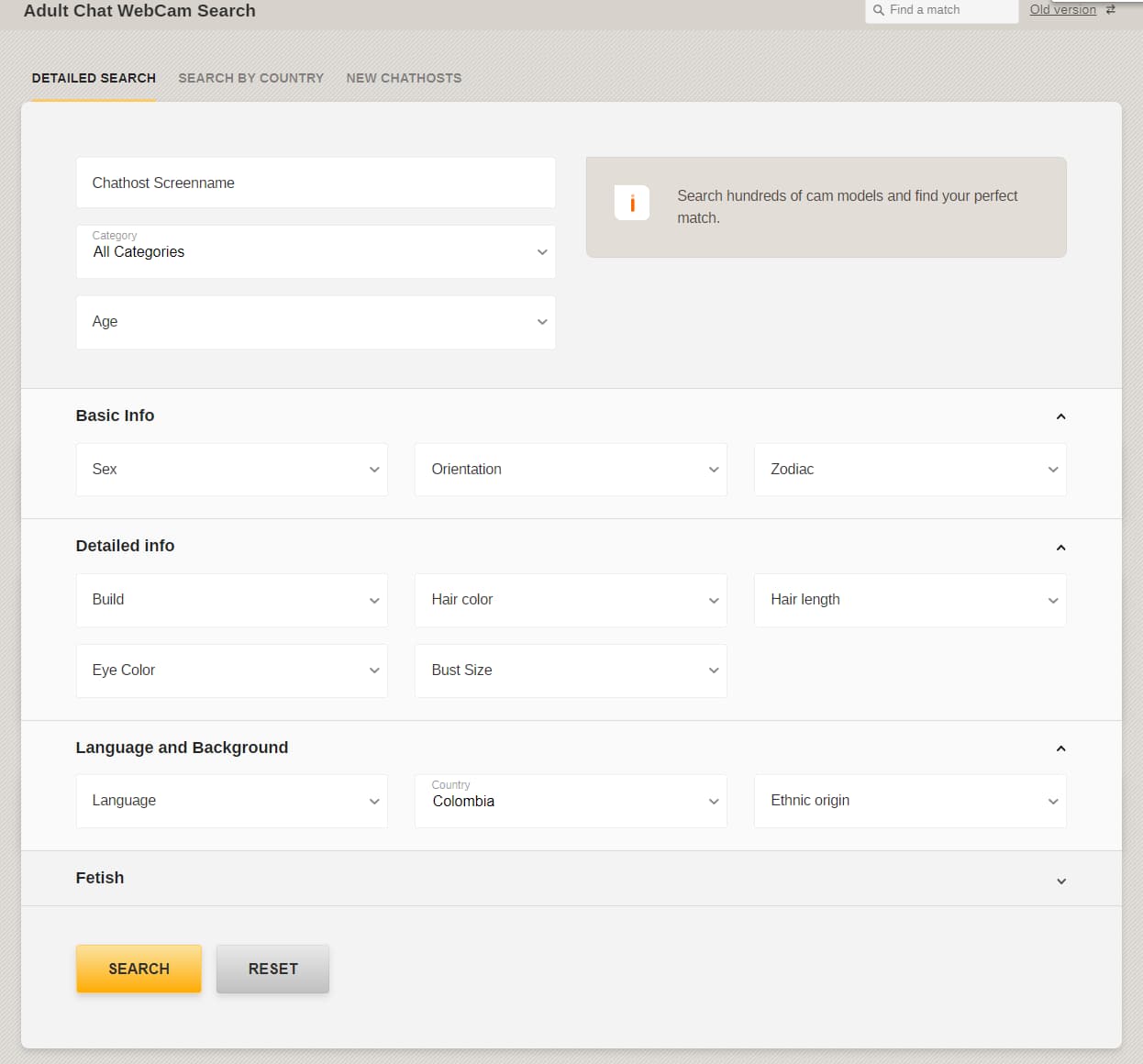This screenshot has height=1064, width=1143.
Task: Collapse the Basic Info section
Action: pos(1060,416)
